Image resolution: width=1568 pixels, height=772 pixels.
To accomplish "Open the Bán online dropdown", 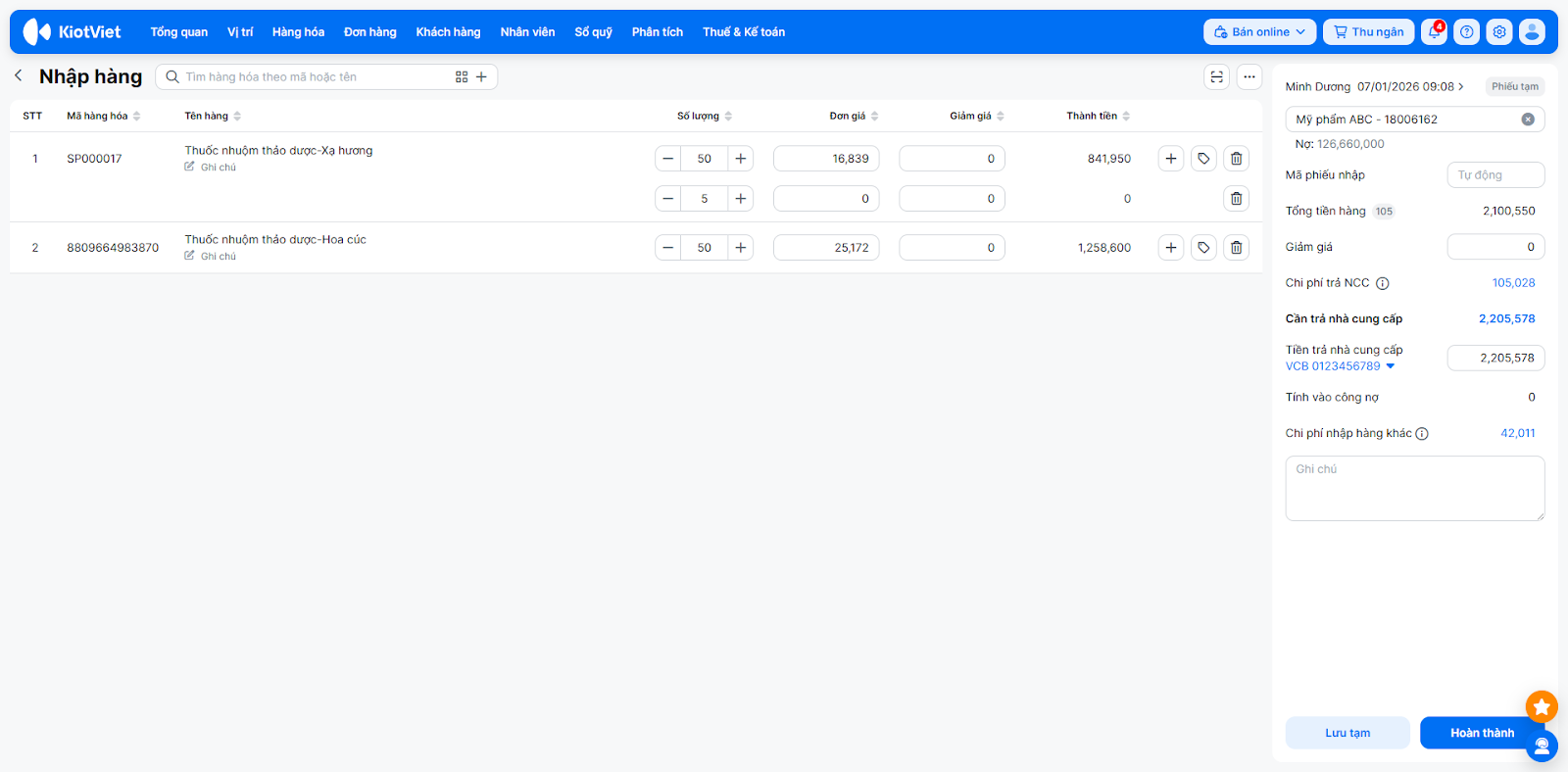I will pyautogui.click(x=1260, y=31).
